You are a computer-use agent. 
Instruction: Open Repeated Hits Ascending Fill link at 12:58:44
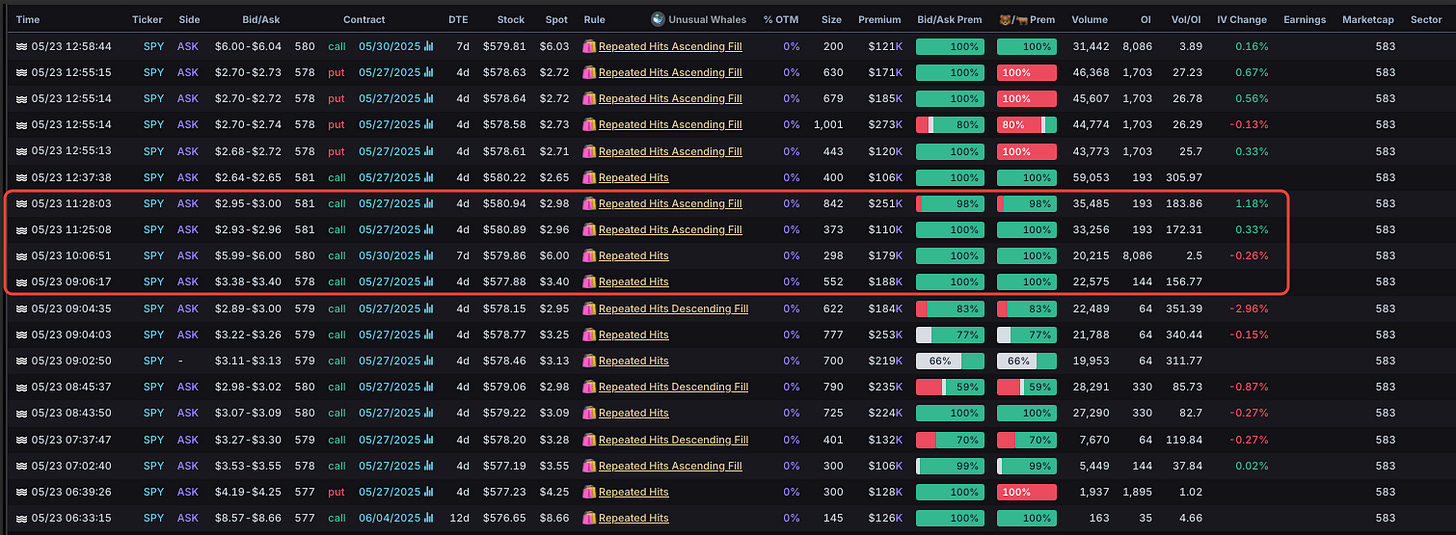(x=670, y=47)
